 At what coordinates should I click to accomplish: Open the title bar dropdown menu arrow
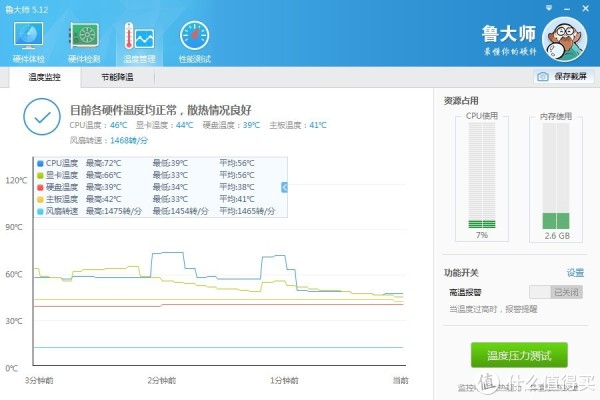coord(549,8)
